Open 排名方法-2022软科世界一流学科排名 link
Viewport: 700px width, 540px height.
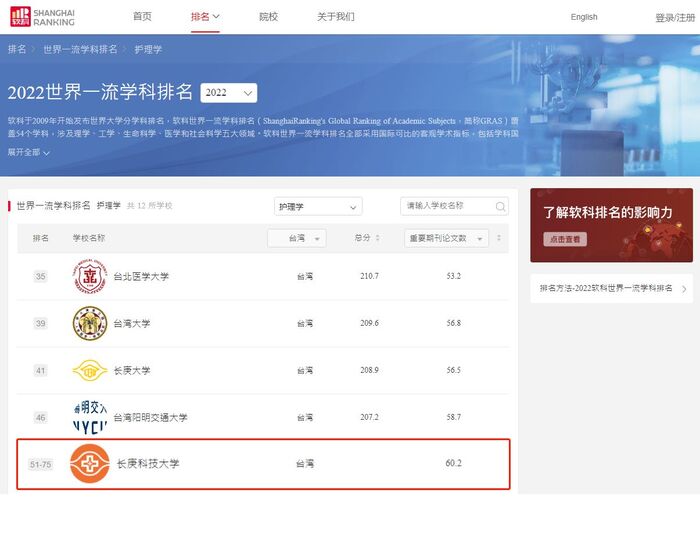point(606,288)
